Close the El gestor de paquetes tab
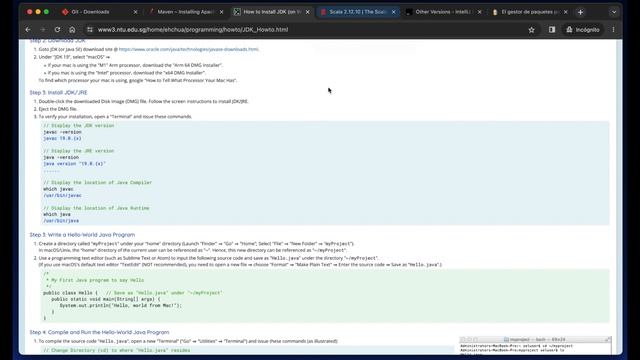Image resolution: width=640 pixels, height=360 pixels. [566, 12]
